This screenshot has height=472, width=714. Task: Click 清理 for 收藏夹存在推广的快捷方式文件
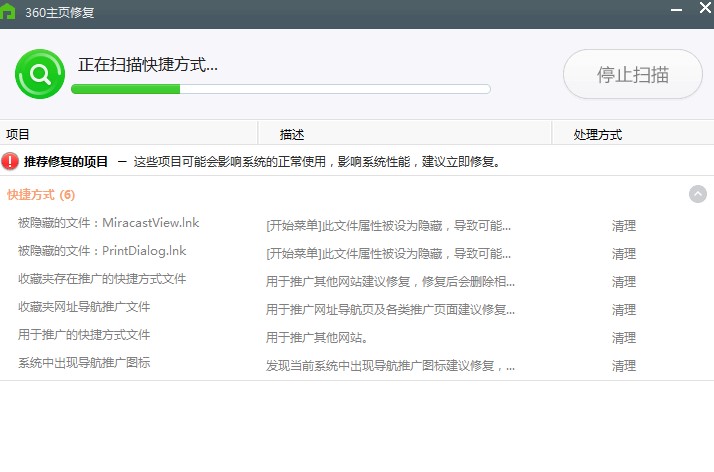[624, 282]
